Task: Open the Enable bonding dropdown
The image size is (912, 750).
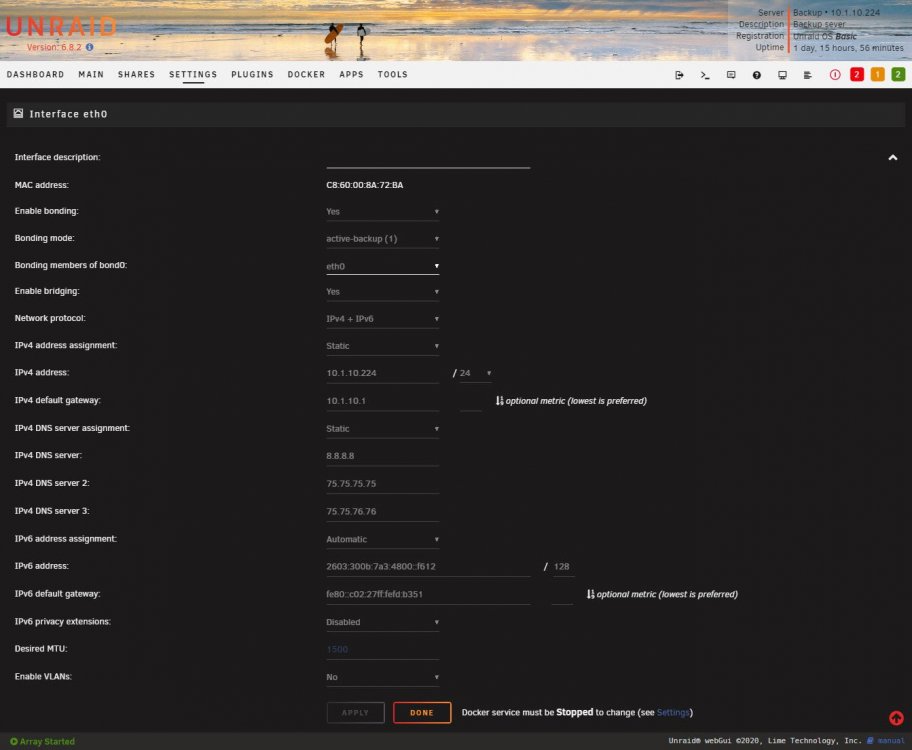Action: pos(383,212)
